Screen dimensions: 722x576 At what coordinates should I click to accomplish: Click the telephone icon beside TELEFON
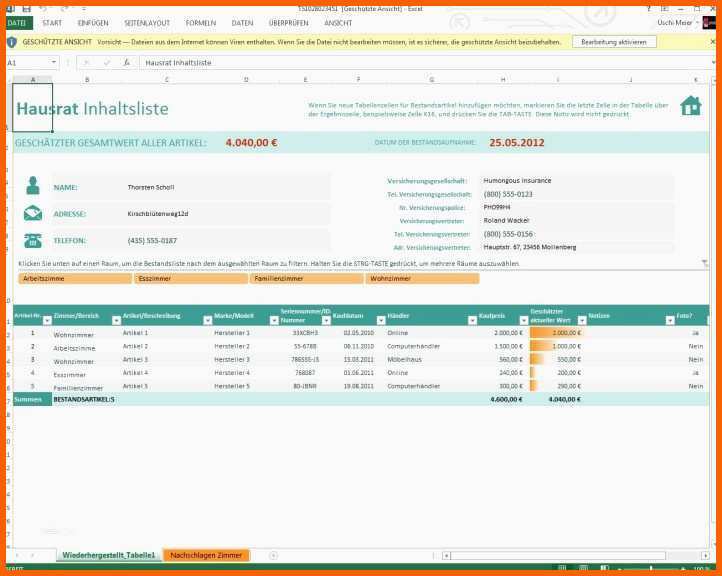33,240
